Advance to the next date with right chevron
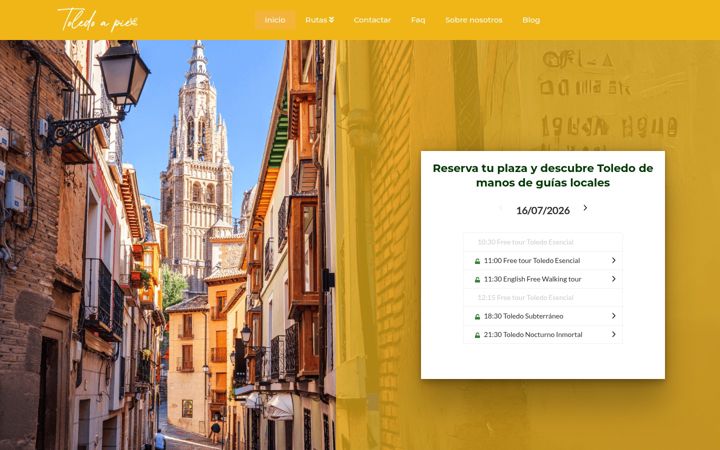 (585, 208)
